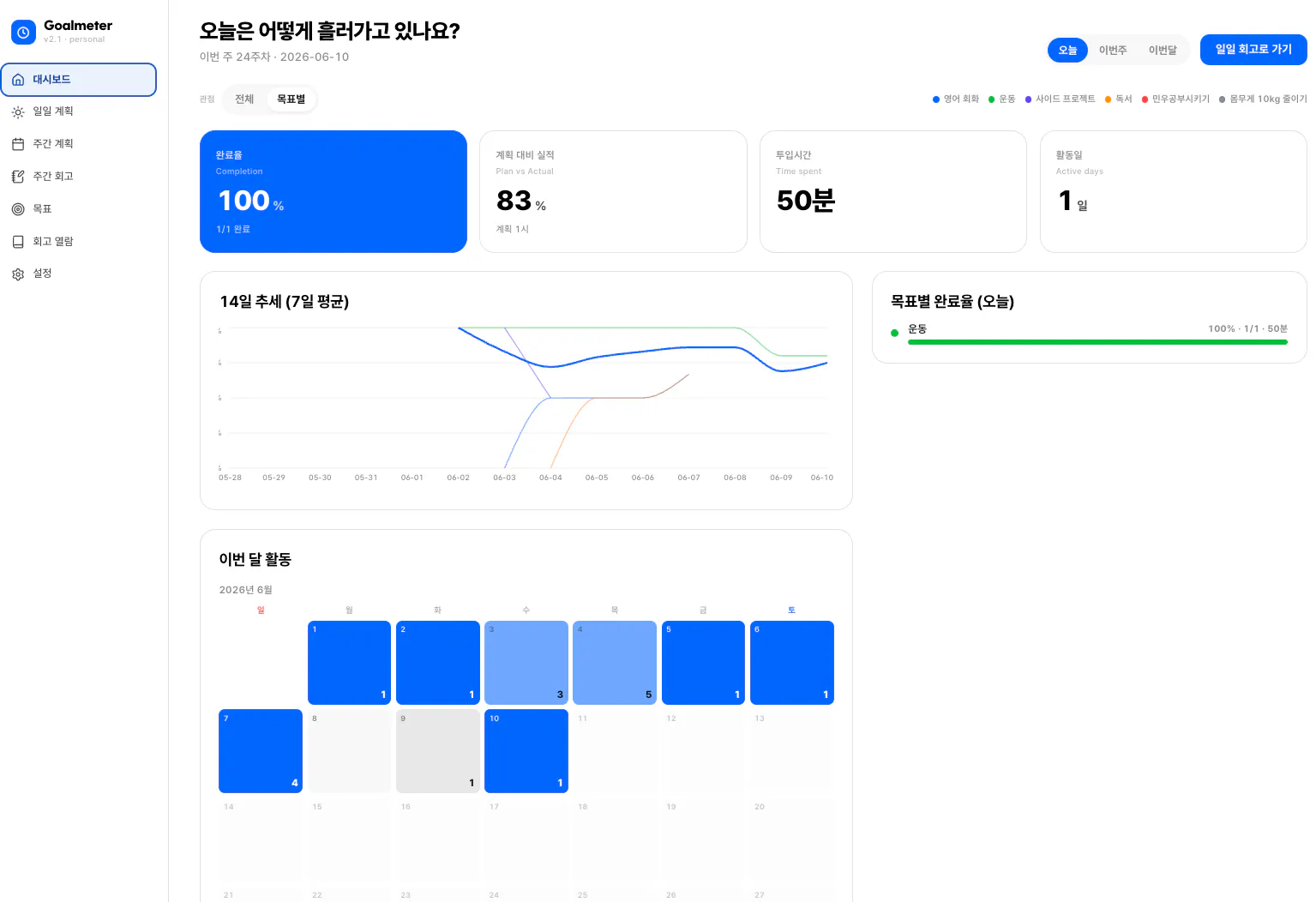Viewport: 1316px width, 902px height.
Task: Click the 투입시간 50분 card
Action: pos(893,191)
